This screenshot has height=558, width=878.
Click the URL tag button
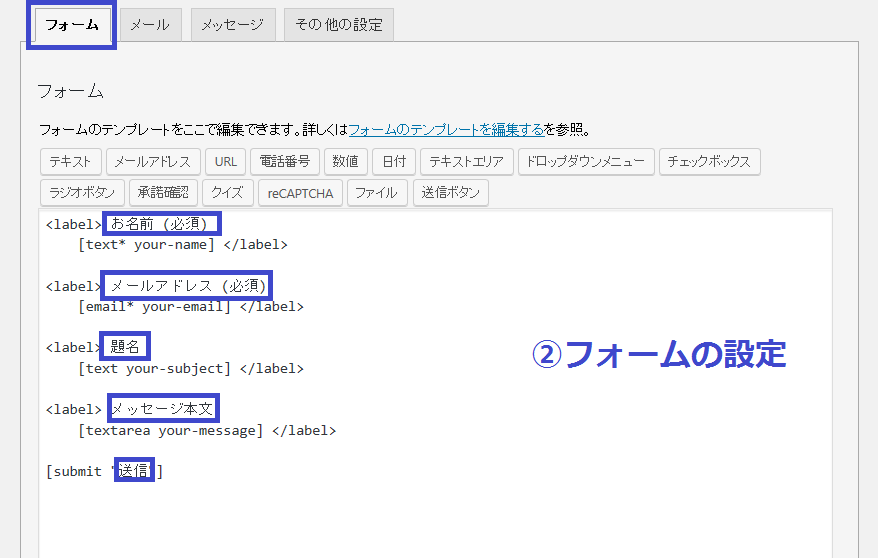tap(225, 161)
